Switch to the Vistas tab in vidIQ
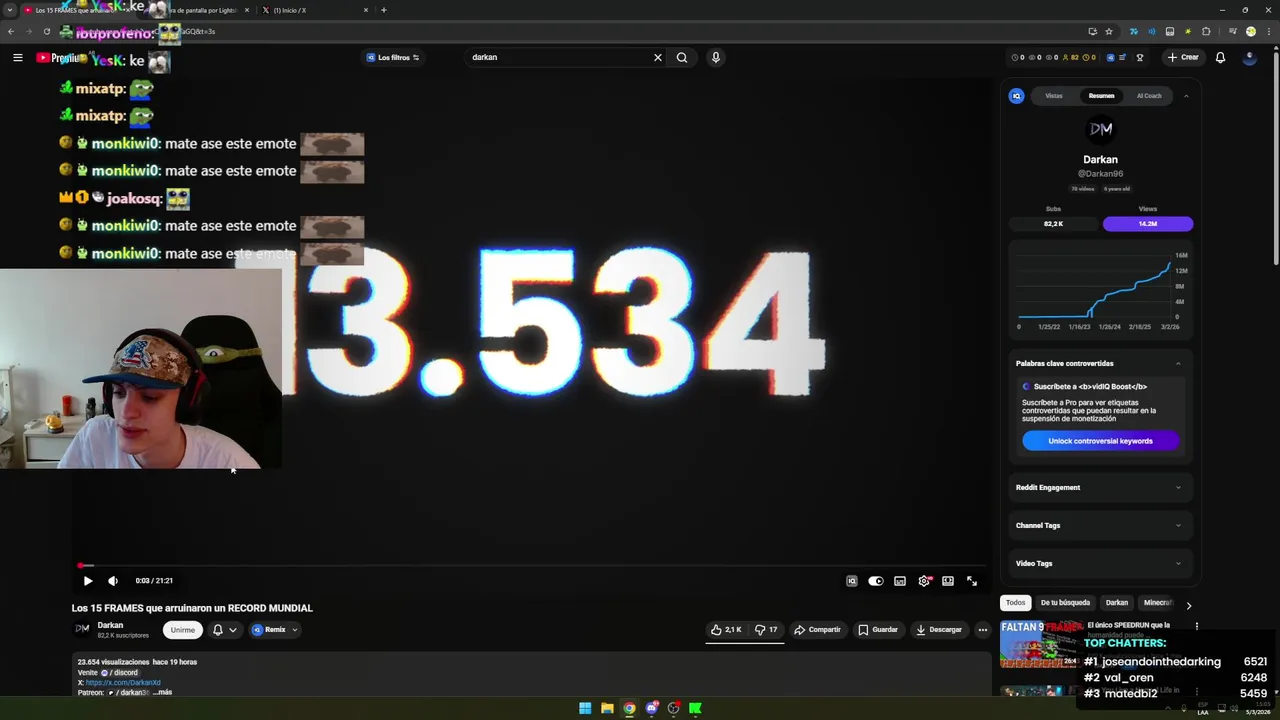Image resolution: width=1280 pixels, height=720 pixels. [1054, 96]
